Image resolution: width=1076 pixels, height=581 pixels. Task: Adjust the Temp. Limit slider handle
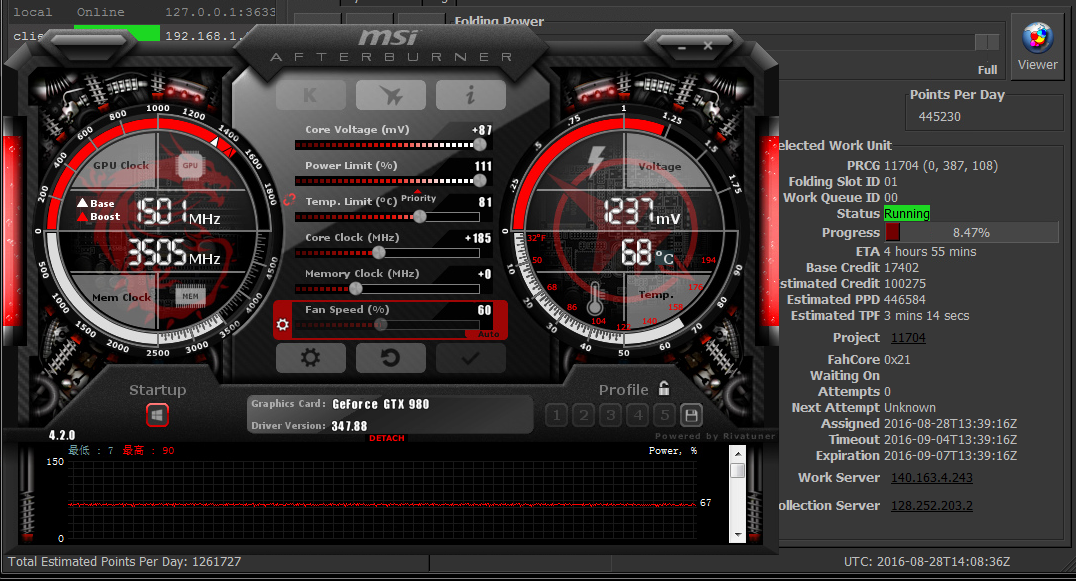tap(419, 216)
